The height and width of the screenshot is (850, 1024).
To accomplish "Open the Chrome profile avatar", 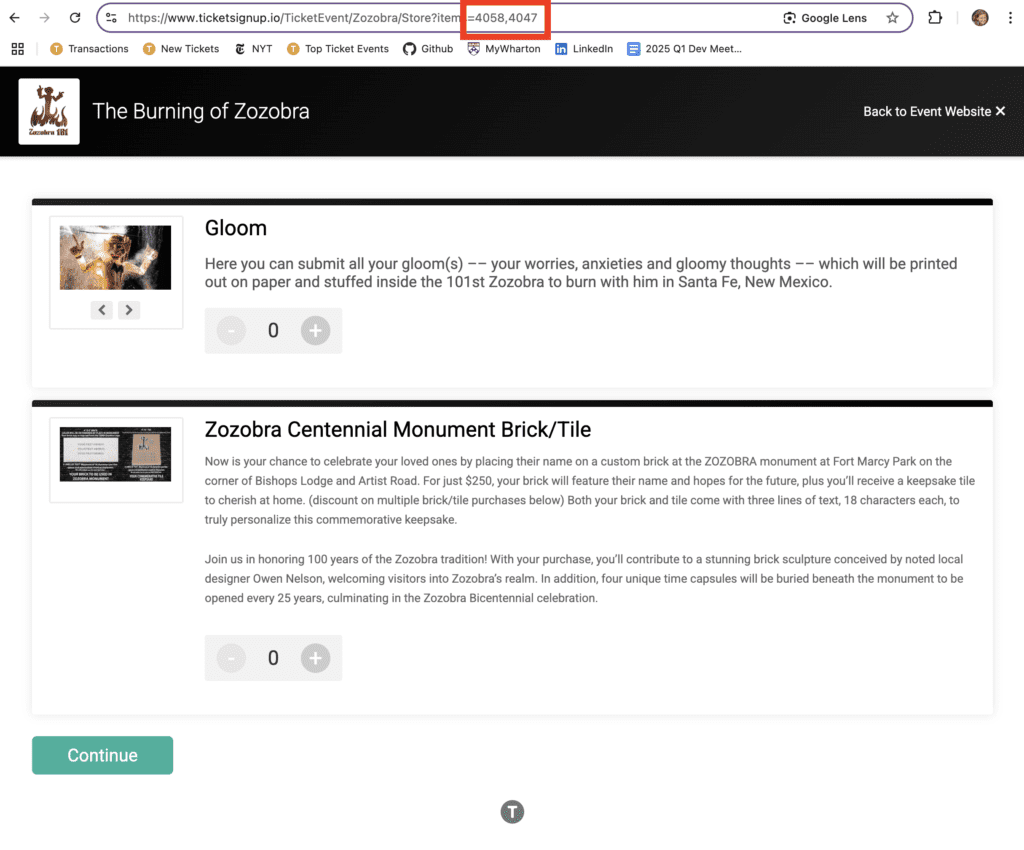I will click(980, 18).
